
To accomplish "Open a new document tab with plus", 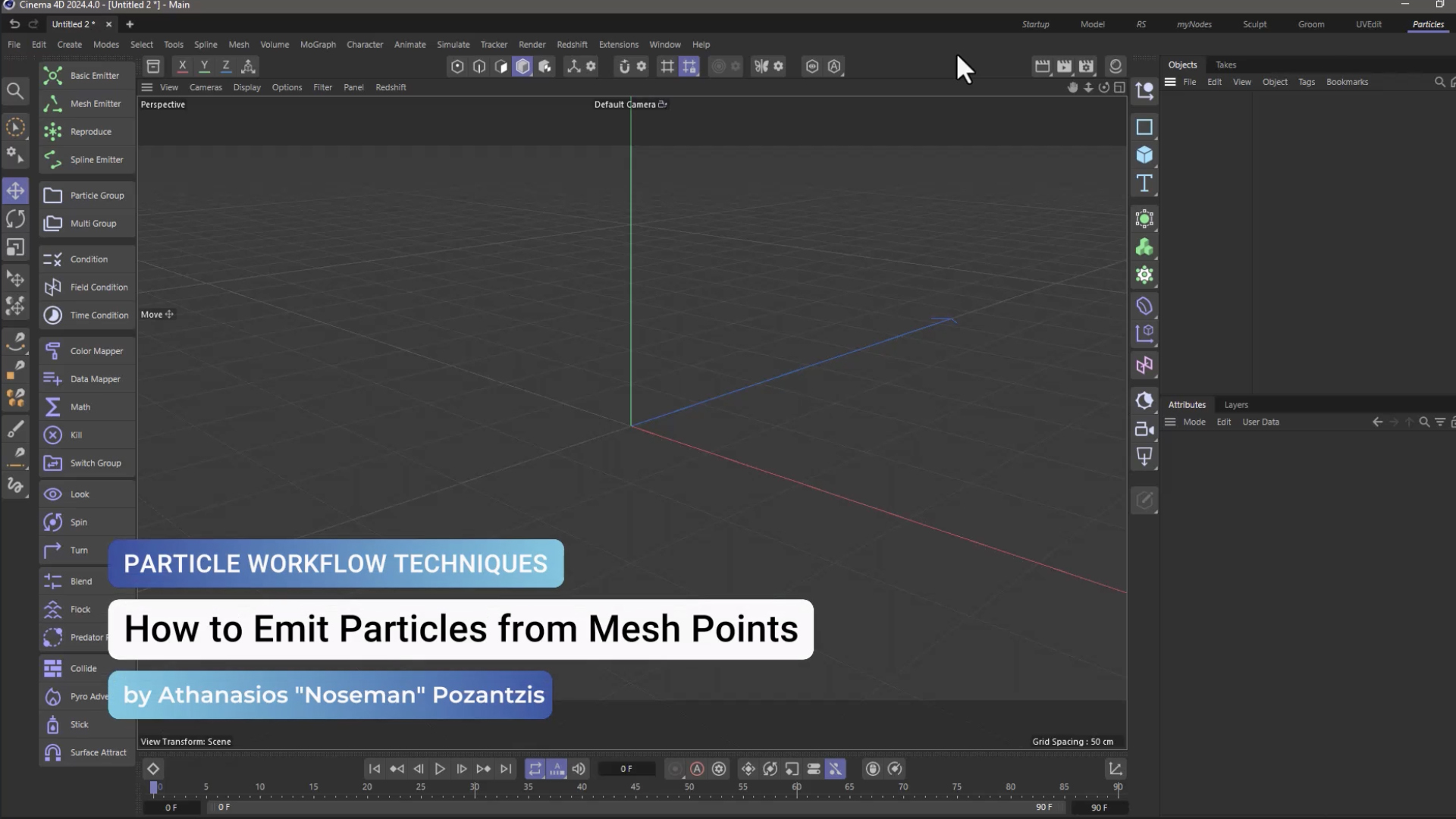I will coord(130,24).
